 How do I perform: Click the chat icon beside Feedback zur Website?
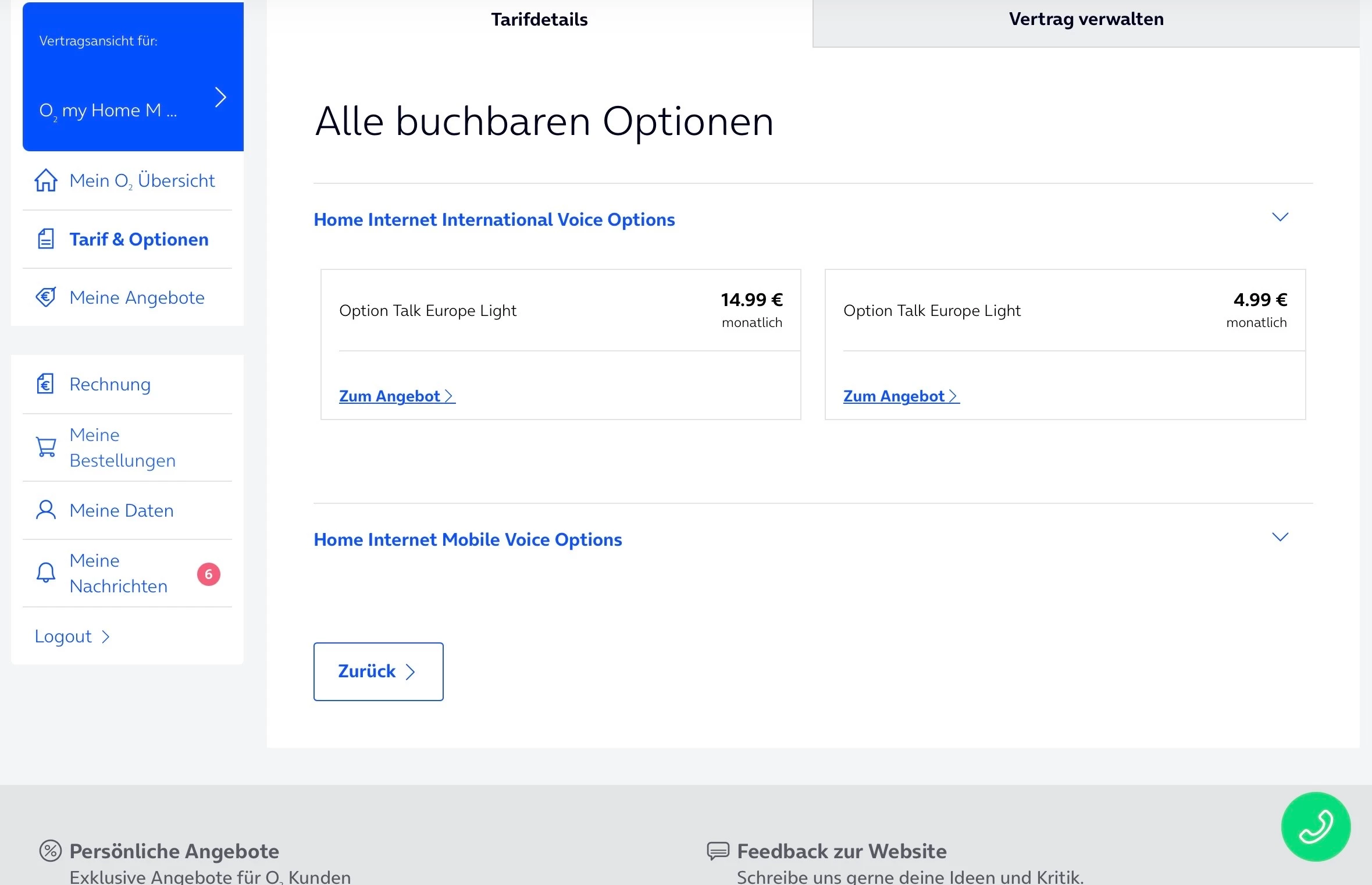(x=718, y=851)
